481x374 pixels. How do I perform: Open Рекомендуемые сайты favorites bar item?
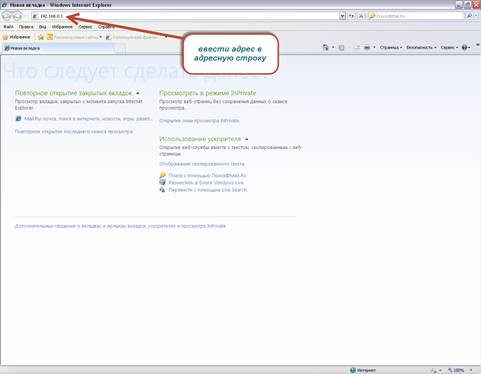coord(74,37)
